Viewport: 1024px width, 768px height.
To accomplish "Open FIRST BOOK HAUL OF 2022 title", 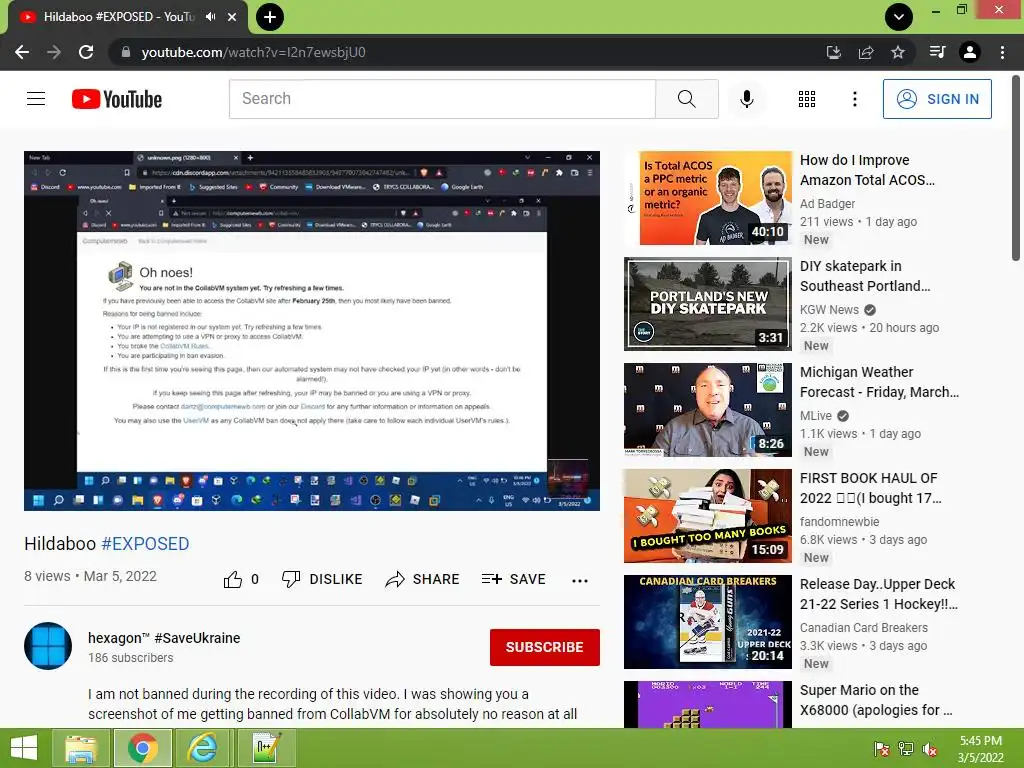I will [871, 488].
